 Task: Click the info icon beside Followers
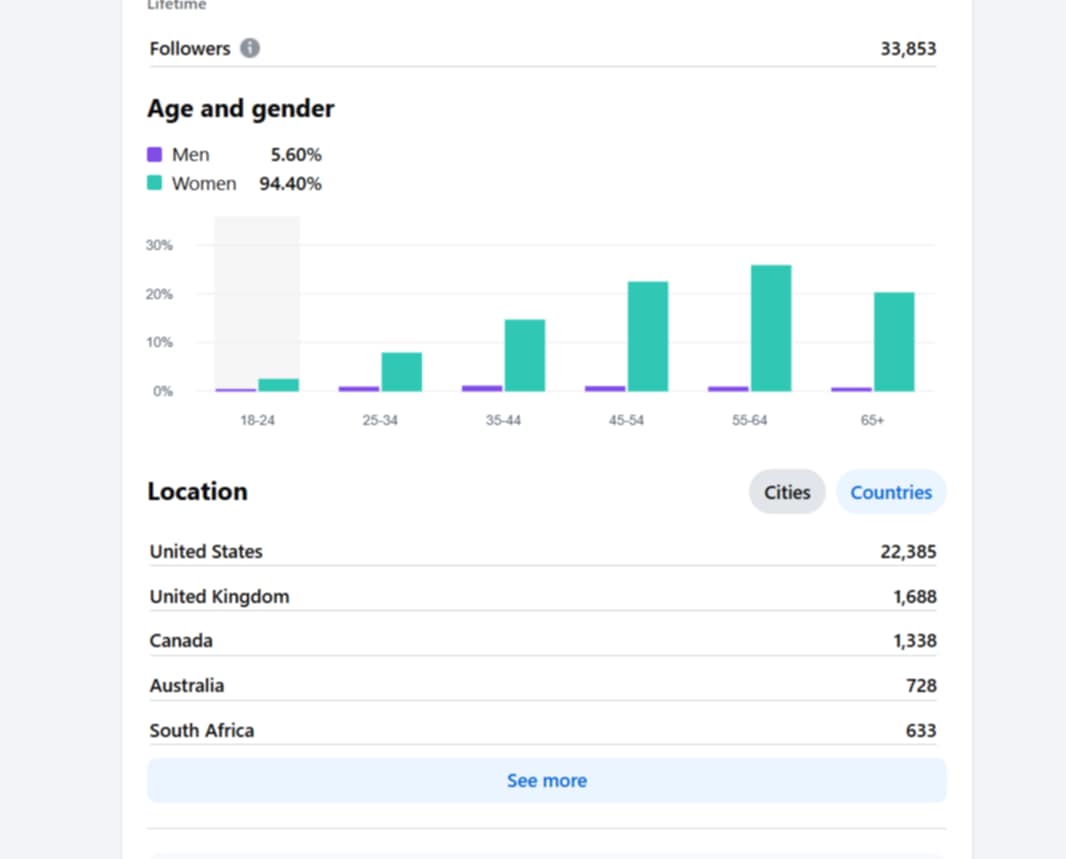click(250, 48)
